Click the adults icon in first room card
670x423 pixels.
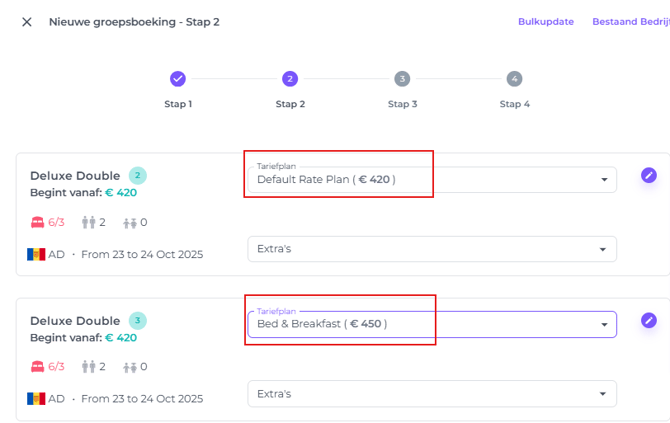pyautogui.click(x=89, y=222)
